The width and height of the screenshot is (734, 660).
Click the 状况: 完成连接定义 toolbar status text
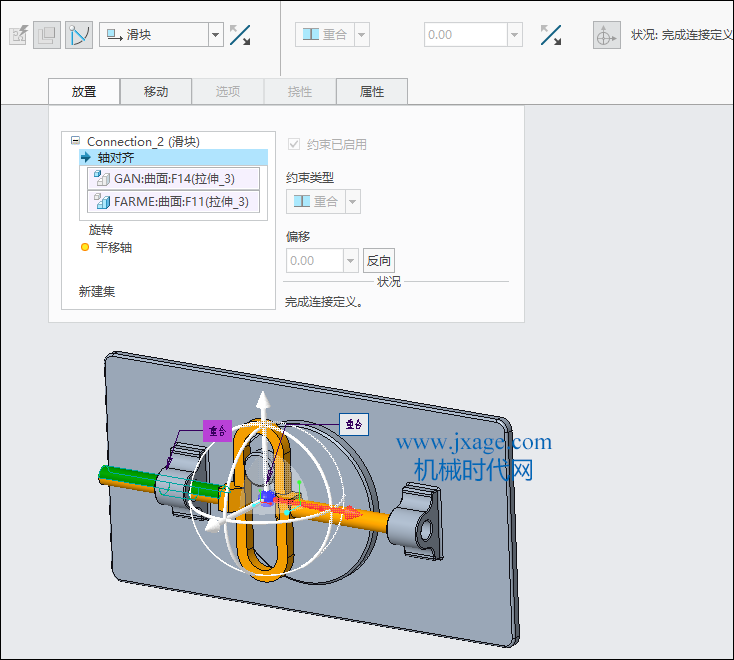(x=682, y=35)
